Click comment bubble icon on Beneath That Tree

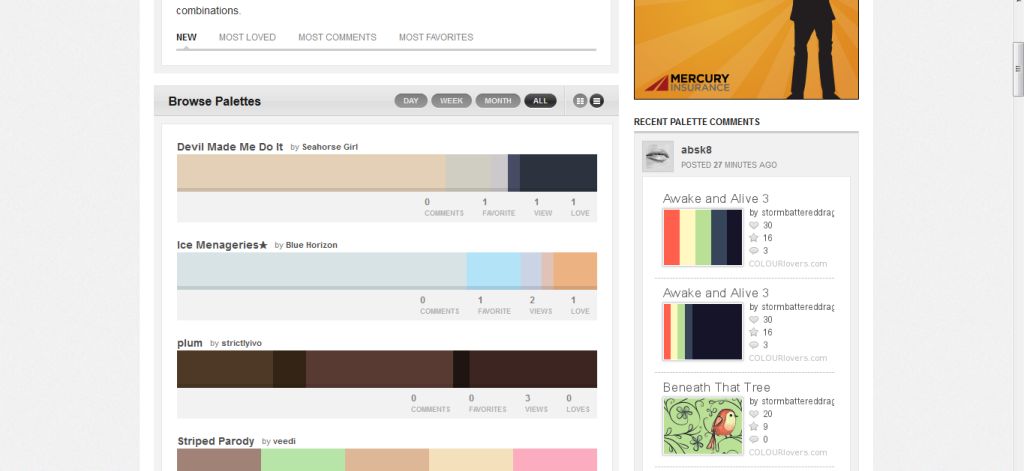point(754,439)
